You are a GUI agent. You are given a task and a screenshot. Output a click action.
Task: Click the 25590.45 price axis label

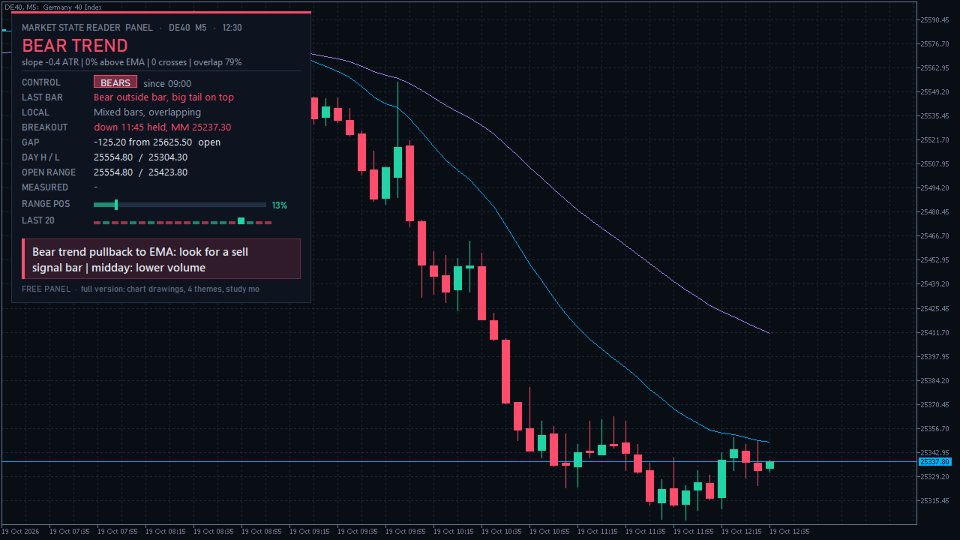[934, 20]
